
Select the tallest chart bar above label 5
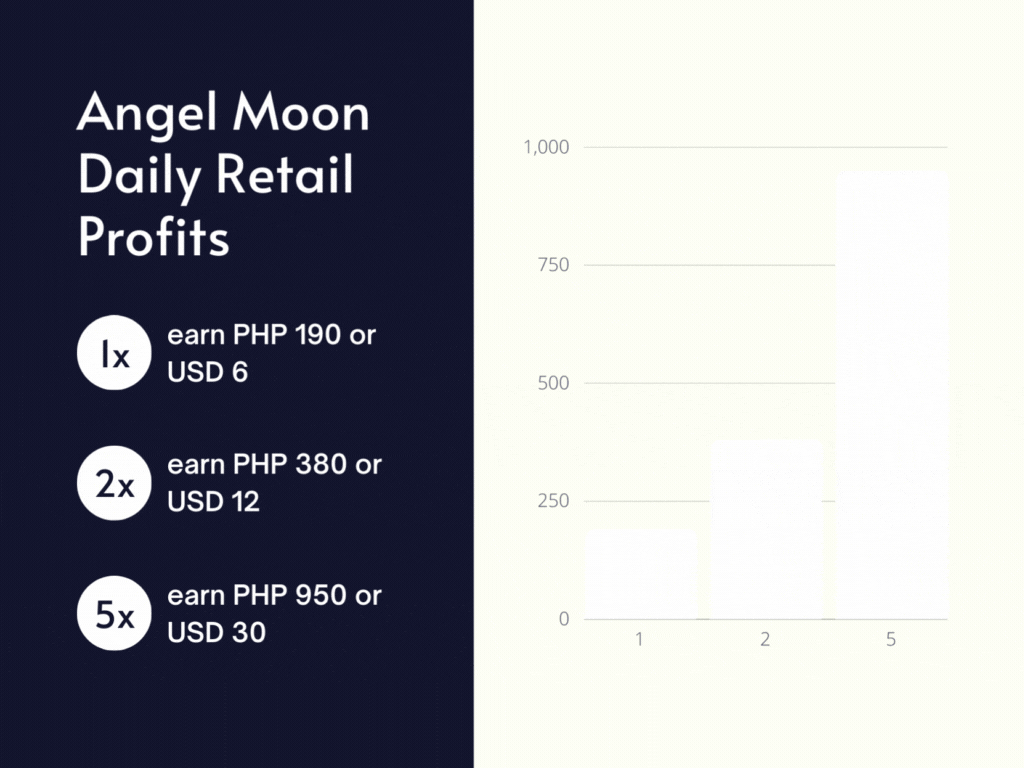[892, 395]
